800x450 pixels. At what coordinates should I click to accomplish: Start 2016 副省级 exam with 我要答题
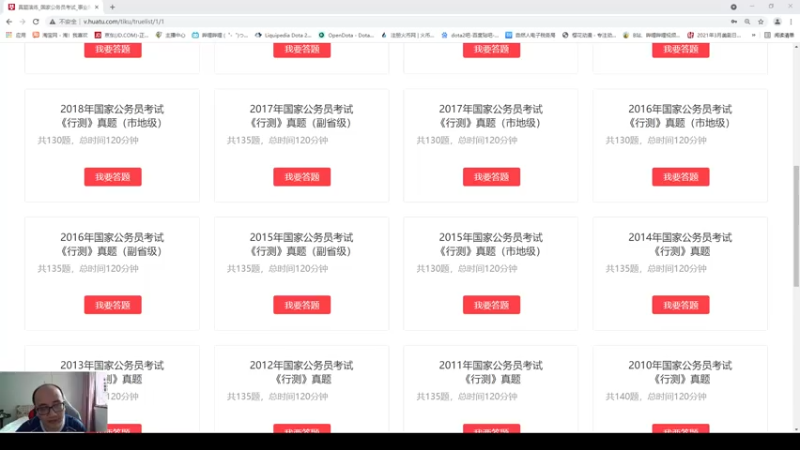pos(113,305)
